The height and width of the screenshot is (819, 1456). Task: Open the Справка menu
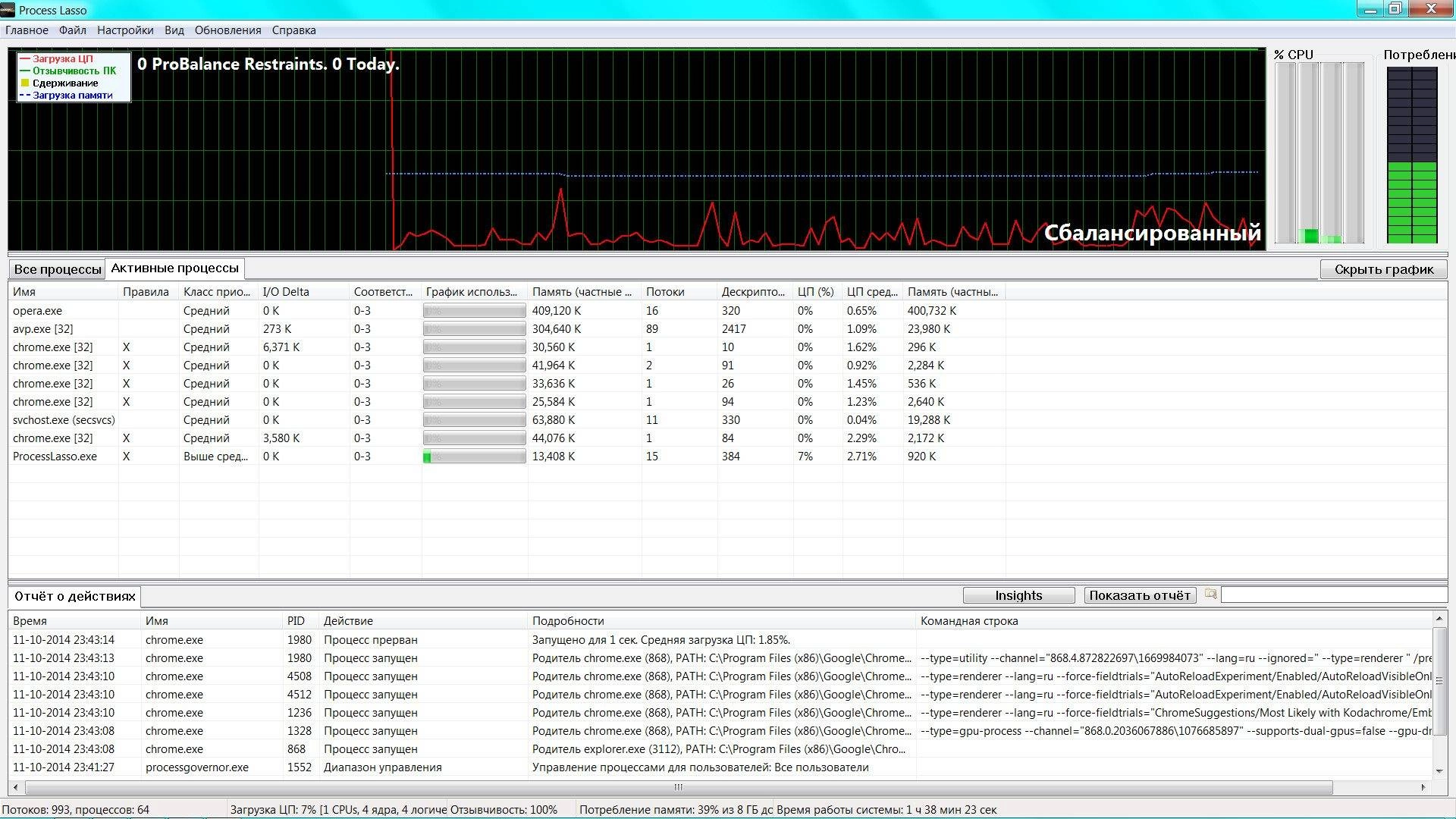point(293,30)
